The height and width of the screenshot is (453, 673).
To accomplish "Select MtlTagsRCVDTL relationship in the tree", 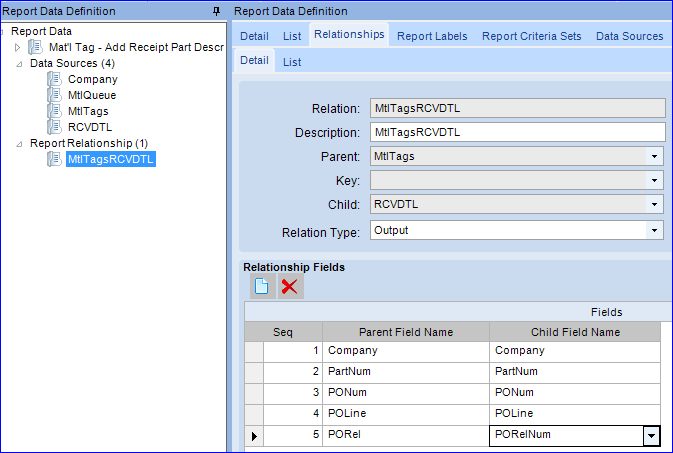I will point(111,159).
